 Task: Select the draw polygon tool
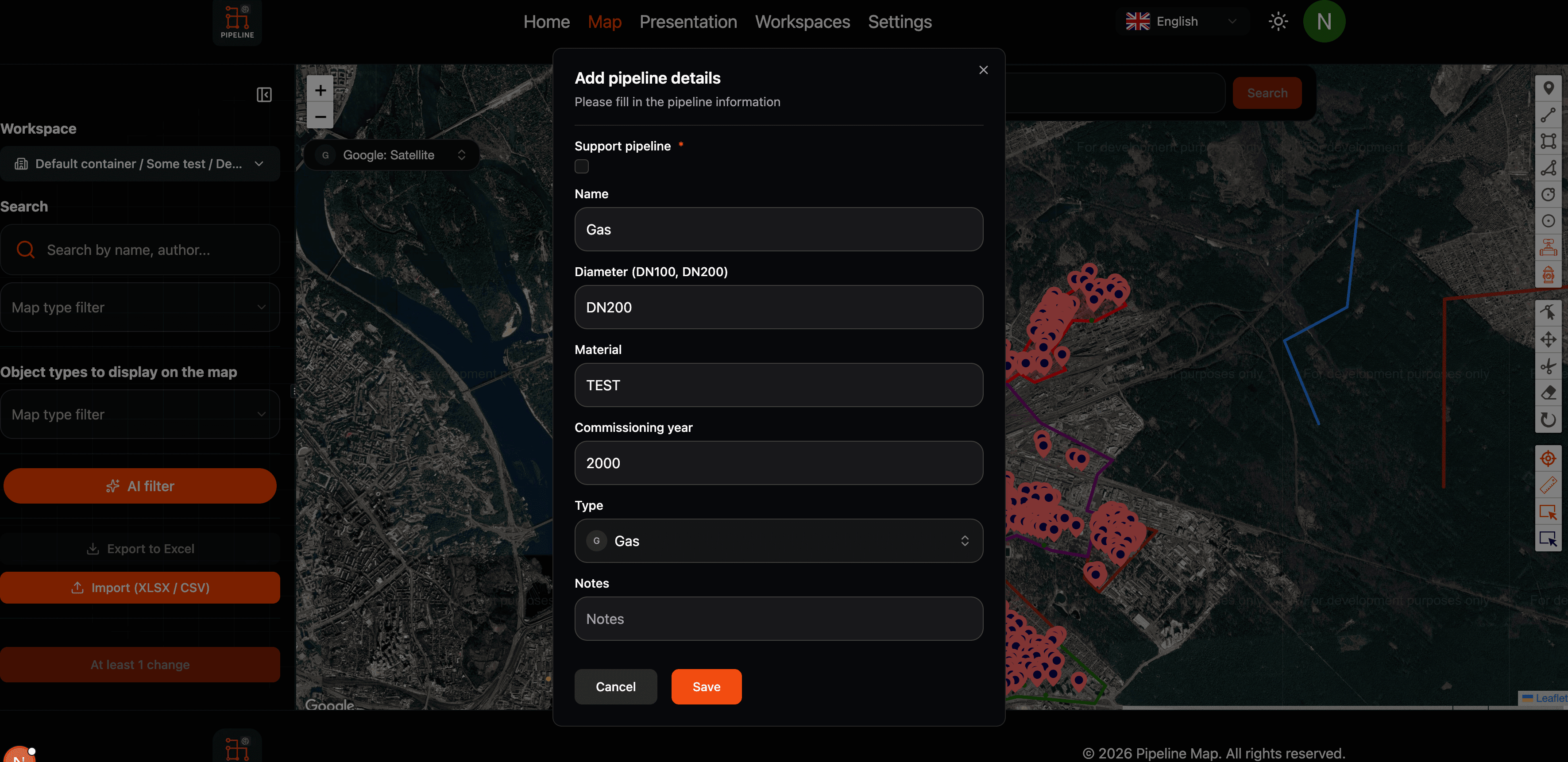[x=1548, y=168]
